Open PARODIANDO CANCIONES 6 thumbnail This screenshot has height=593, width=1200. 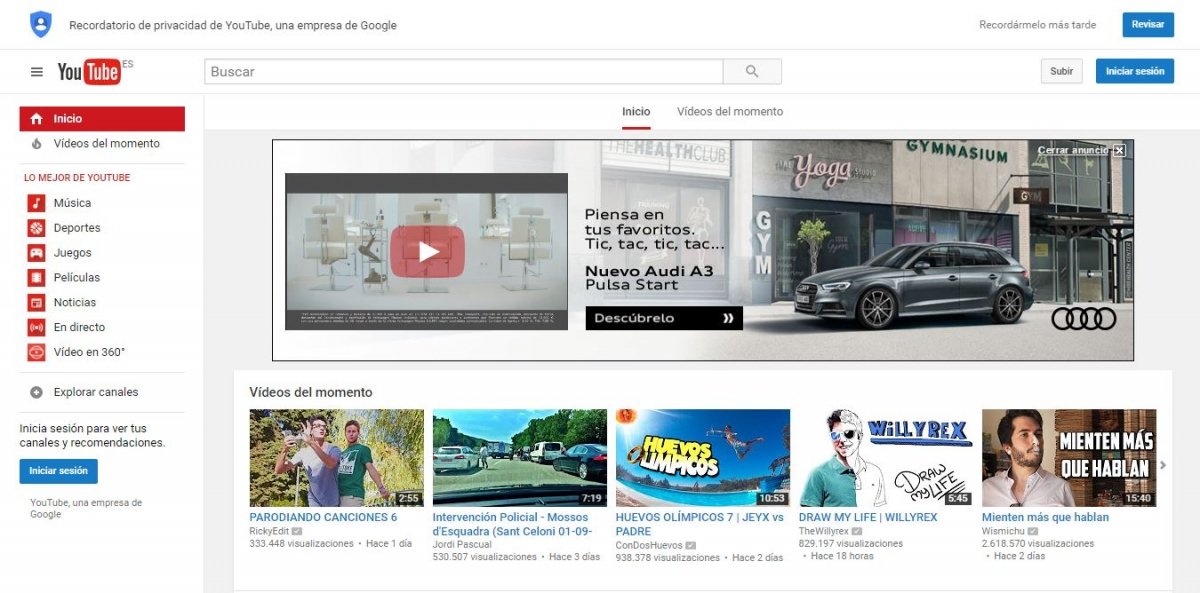[336, 458]
